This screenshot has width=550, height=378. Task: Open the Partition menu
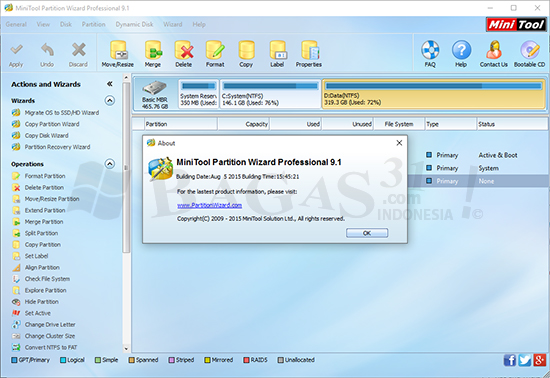pos(94,25)
